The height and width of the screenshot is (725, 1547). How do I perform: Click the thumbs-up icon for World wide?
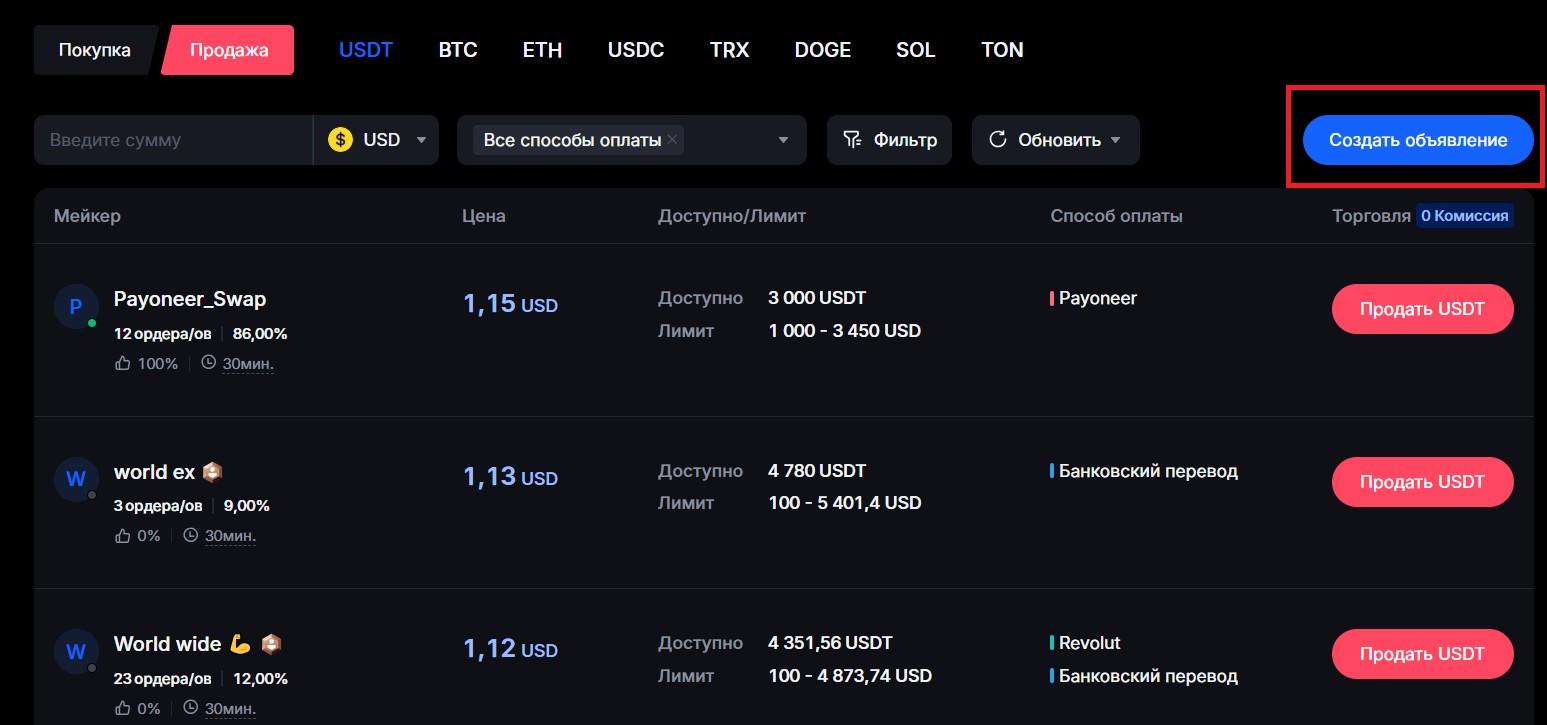click(123, 708)
